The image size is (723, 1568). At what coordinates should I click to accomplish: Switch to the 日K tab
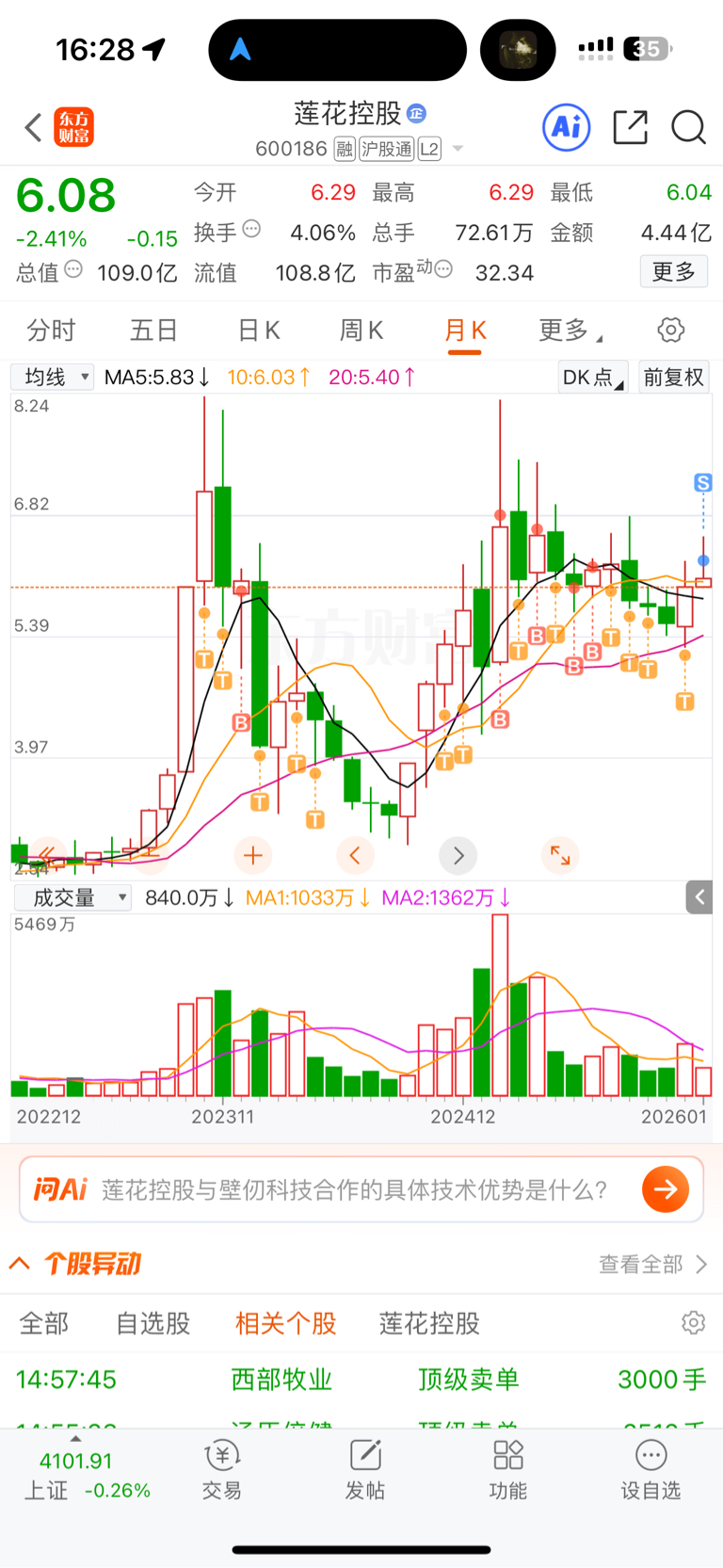[259, 331]
